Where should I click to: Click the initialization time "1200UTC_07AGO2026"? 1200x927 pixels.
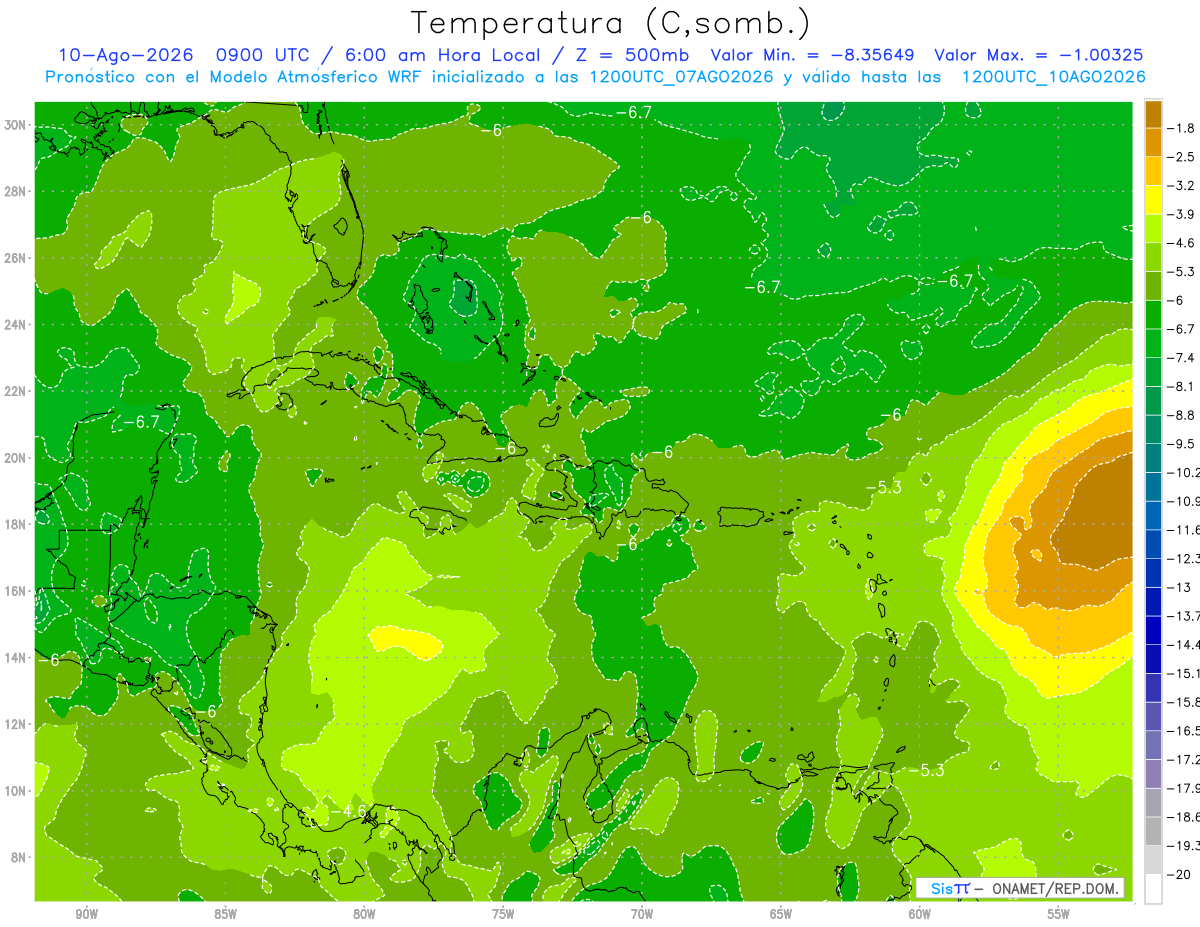pos(683,77)
